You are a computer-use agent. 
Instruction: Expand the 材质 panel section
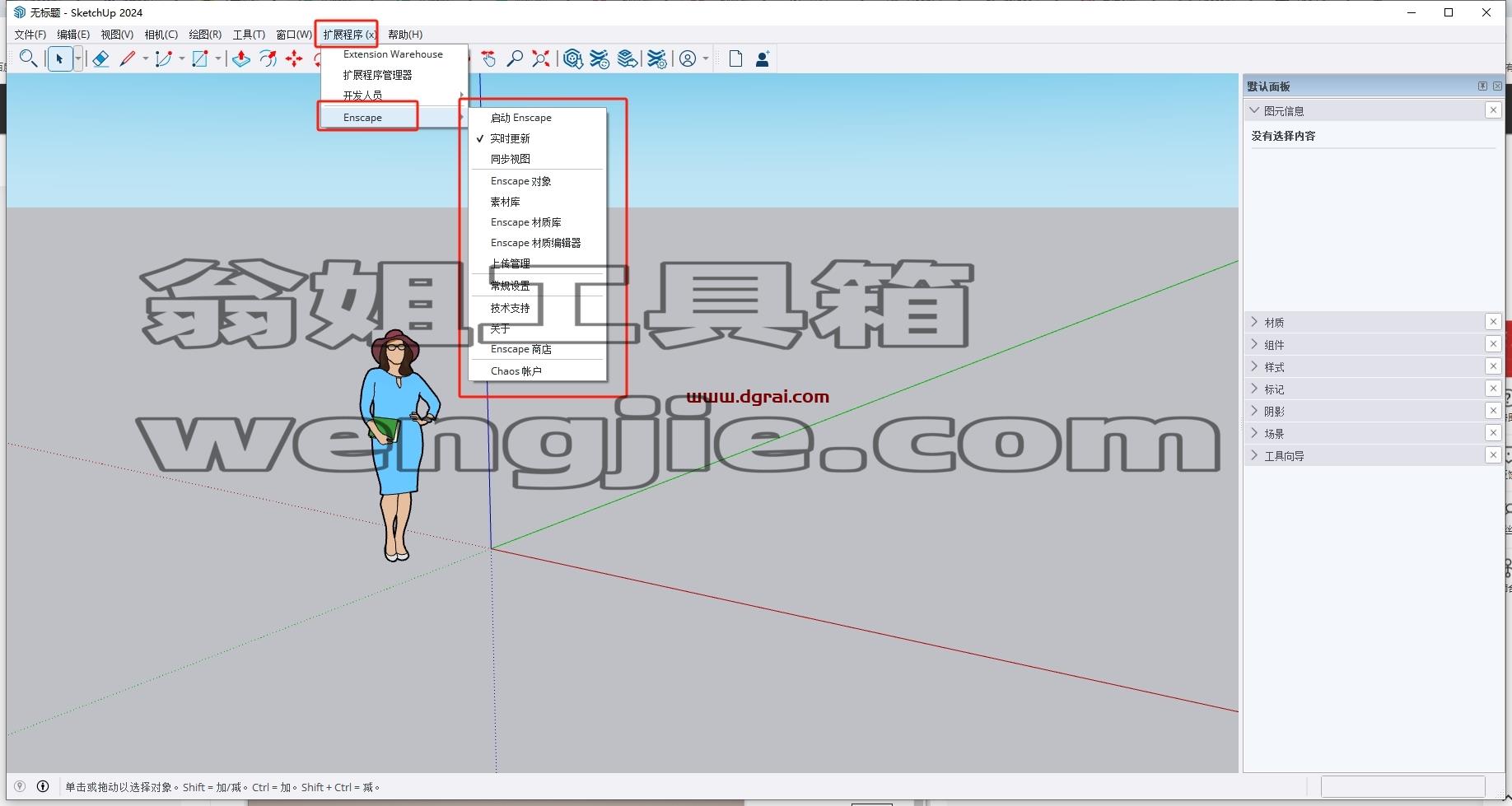pyautogui.click(x=1254, y=322)
